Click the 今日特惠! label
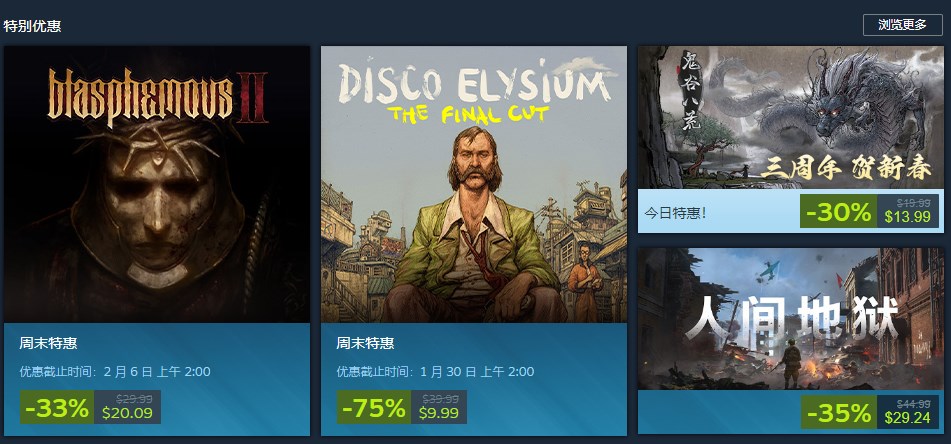 coord(675,214)
